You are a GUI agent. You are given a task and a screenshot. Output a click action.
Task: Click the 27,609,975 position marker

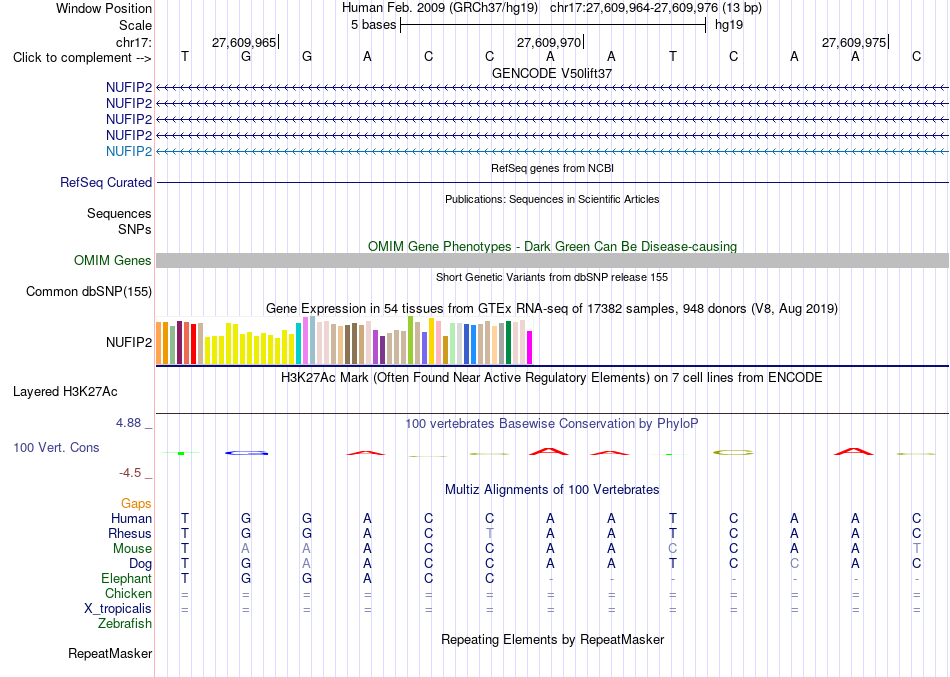click(855, 42)
